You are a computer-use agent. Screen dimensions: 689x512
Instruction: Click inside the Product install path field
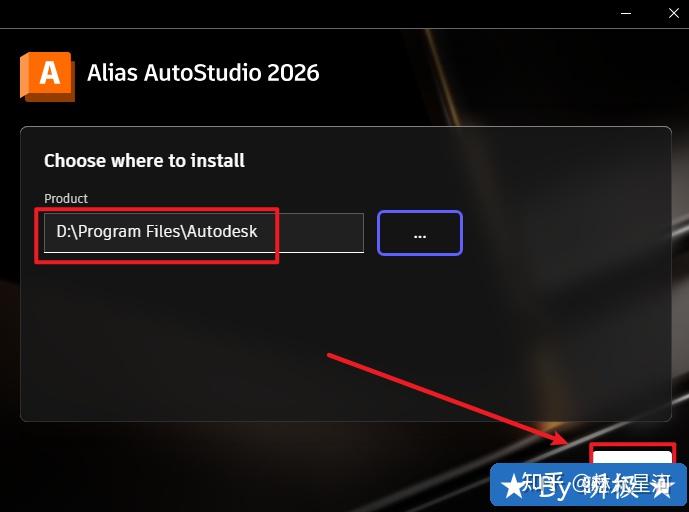coord(204,232)
